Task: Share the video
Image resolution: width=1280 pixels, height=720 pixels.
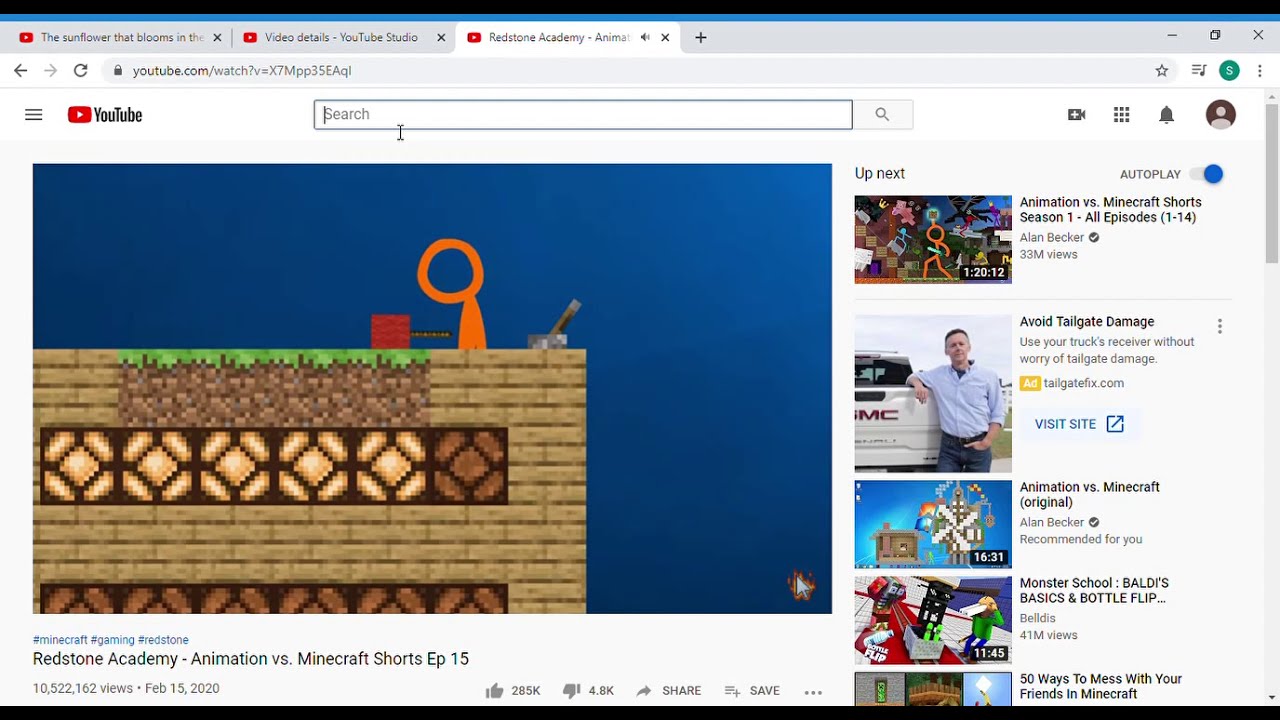Action: [668, 691]
